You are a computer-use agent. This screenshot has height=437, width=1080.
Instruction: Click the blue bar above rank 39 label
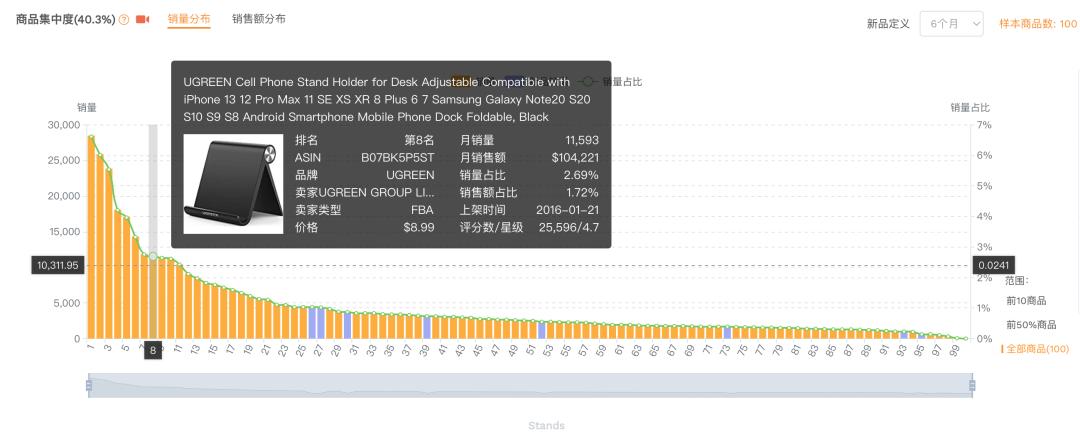coord(427,328)
